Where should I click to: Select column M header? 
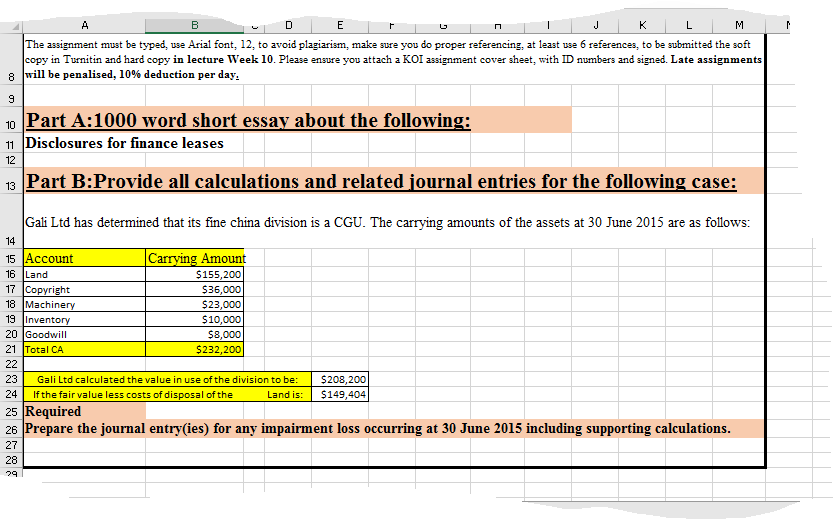[x=739, y=25]
